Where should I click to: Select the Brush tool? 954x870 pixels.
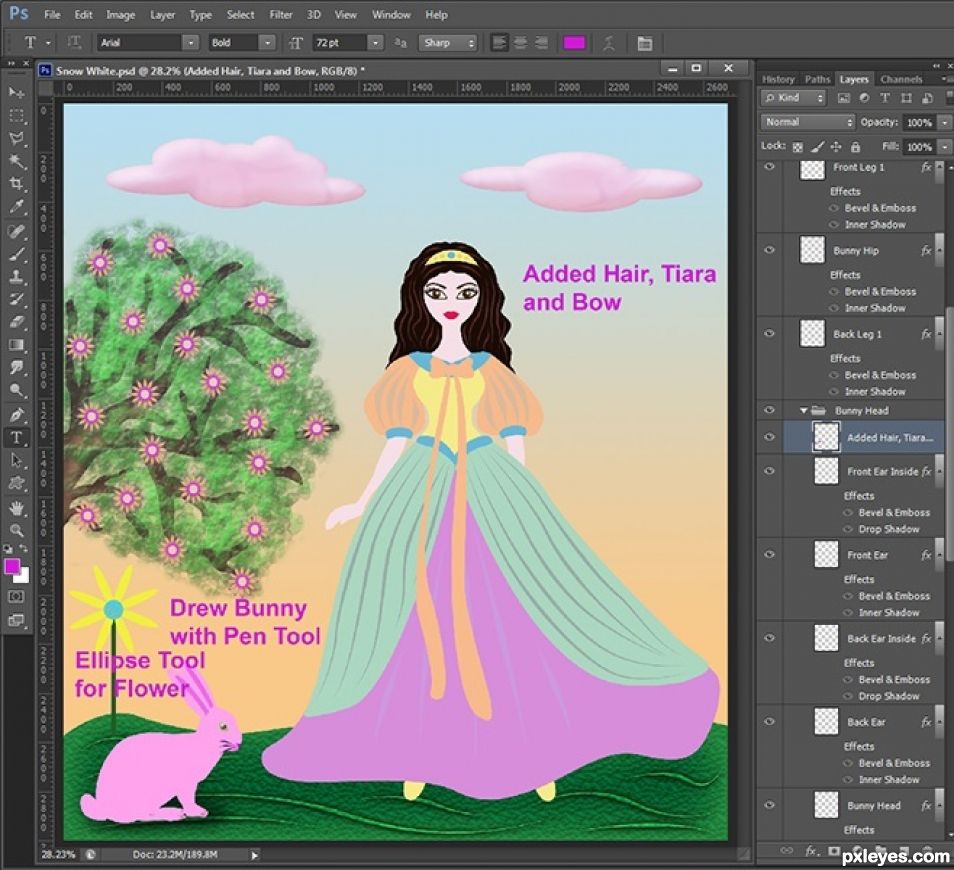point(16,254)
